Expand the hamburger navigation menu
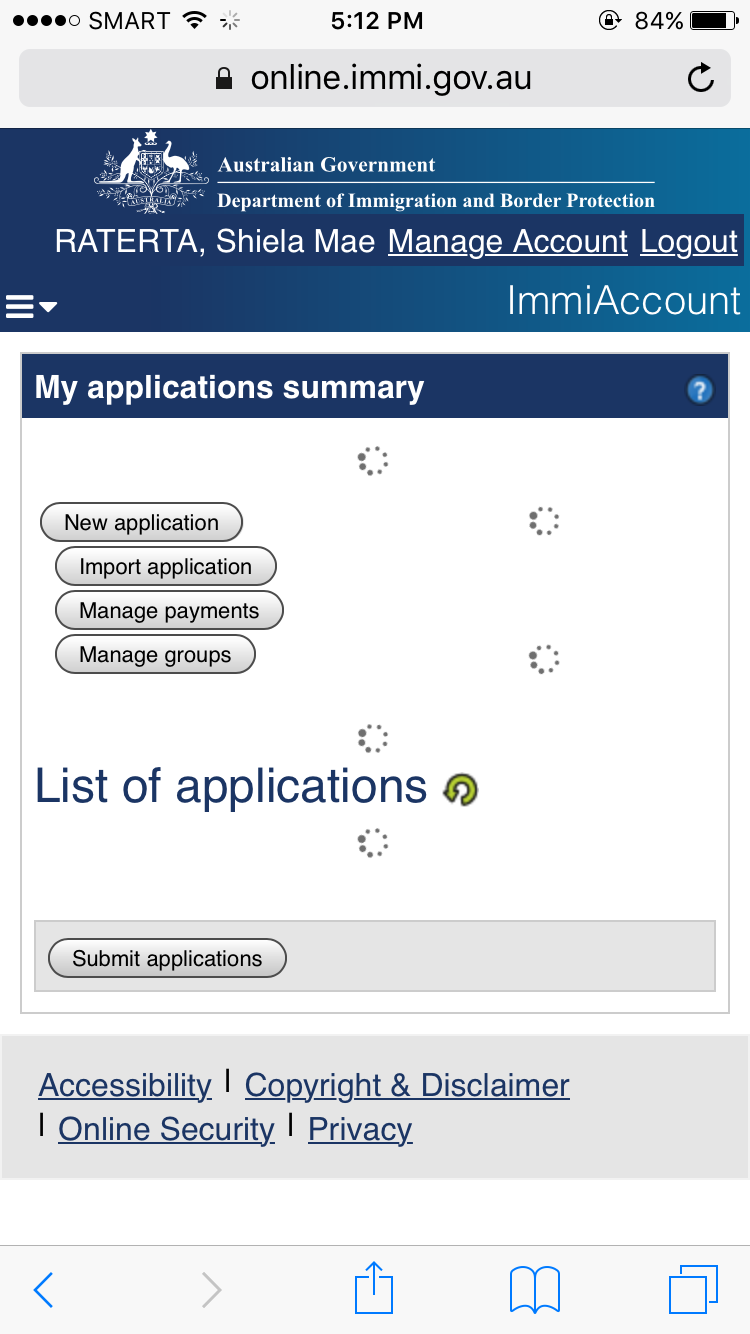 coord(31,306)
